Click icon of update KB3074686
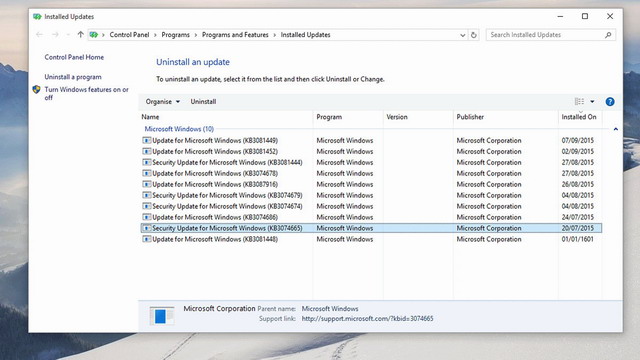 (147, 217)
